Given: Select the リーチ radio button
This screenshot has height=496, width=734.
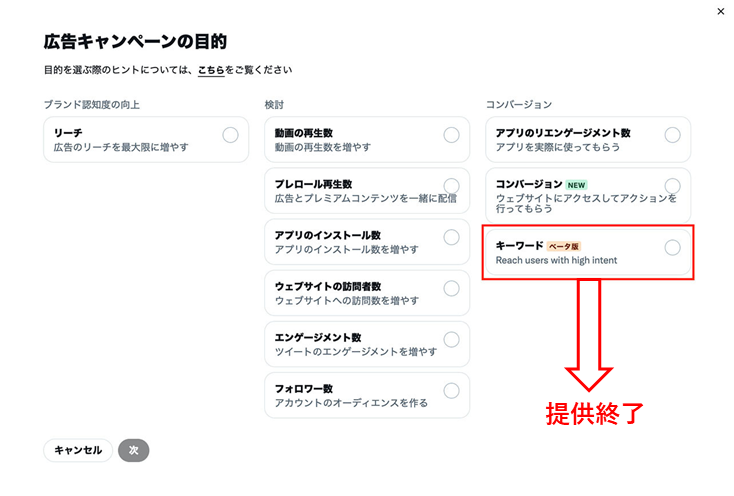Looking at the screenshot, I should pos(231,135).
